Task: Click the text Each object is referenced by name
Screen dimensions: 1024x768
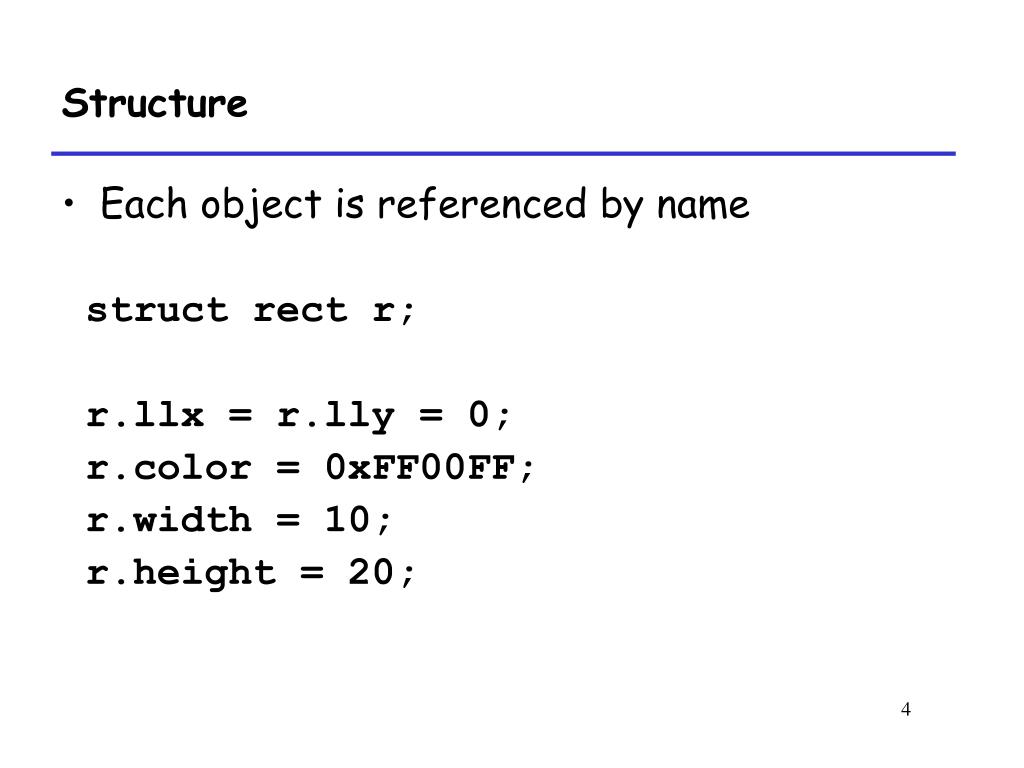Action: [x=424, y=205]
